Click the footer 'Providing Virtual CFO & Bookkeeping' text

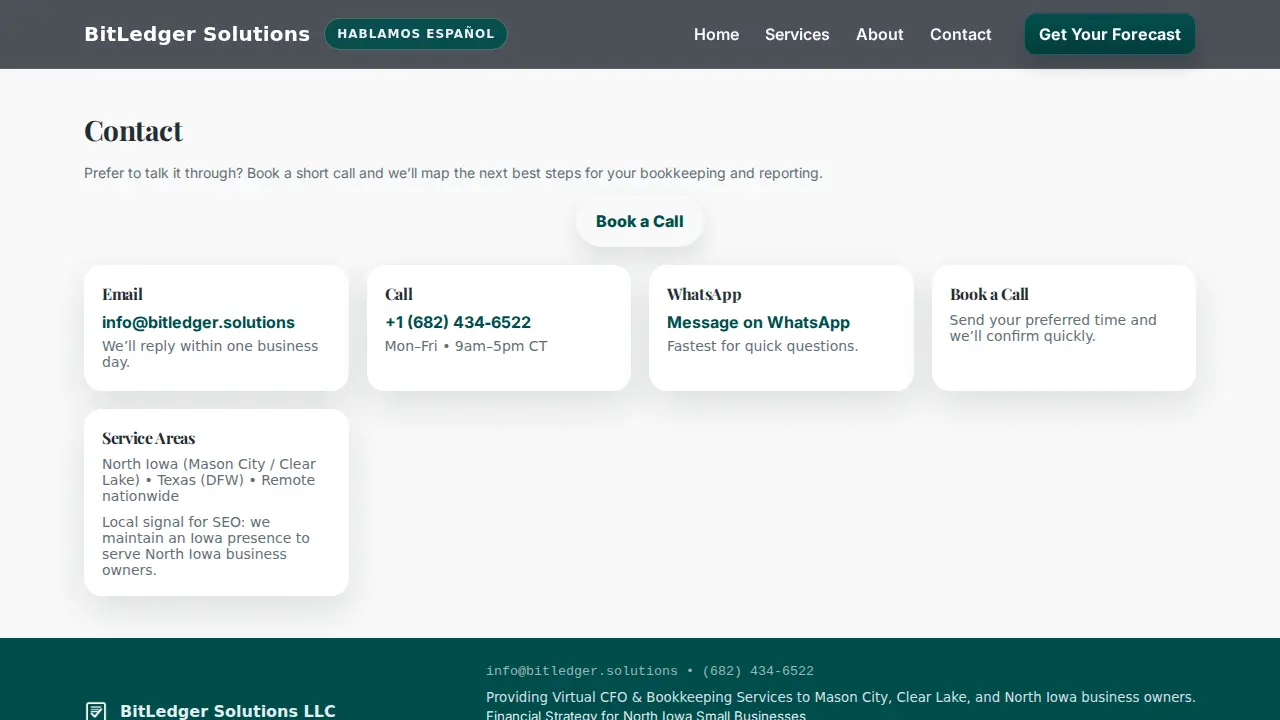coord(840,697)
